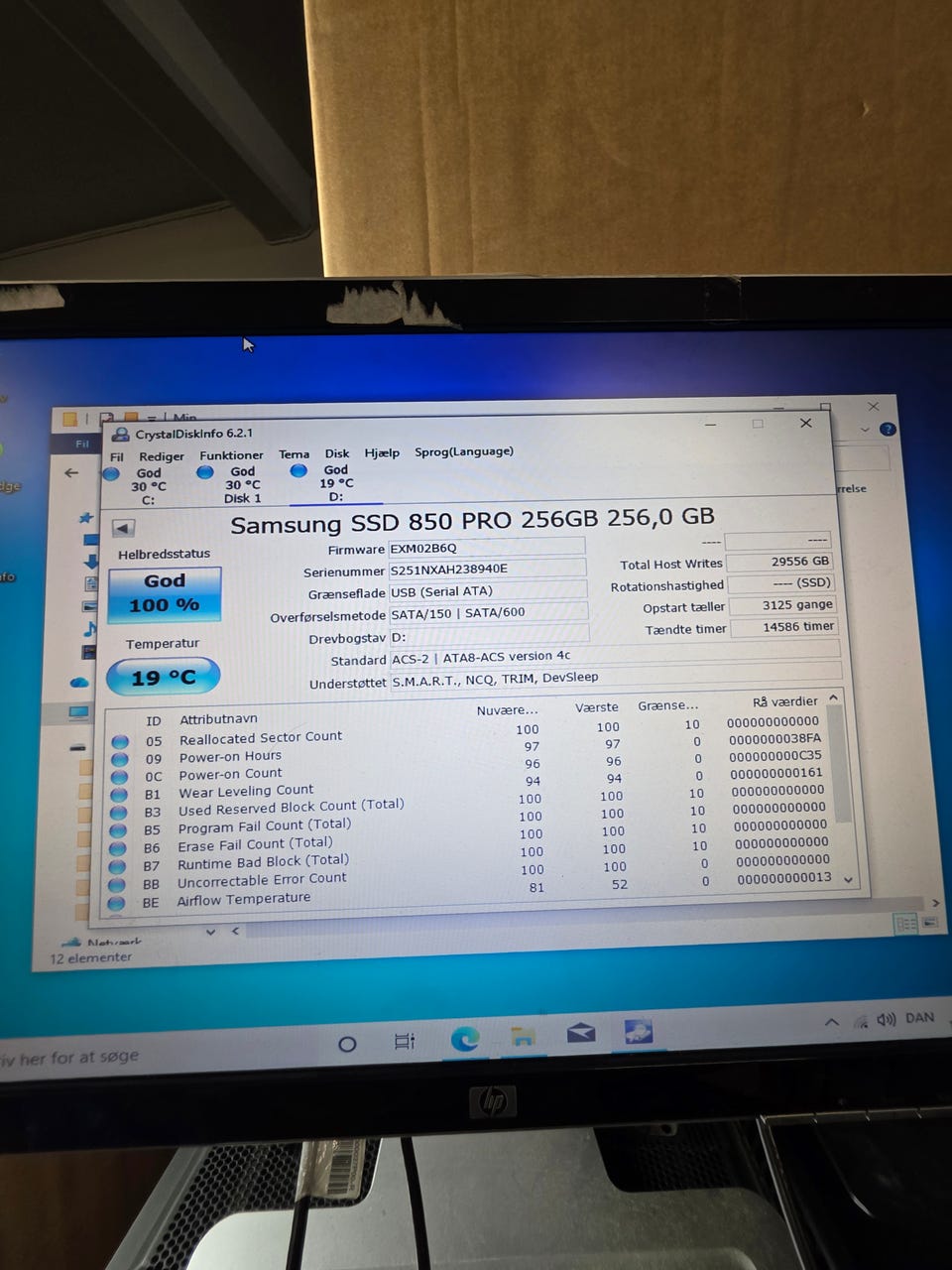Click the volume speaker tray icon
952x1270 pixels.
(x=886, y=1019)
